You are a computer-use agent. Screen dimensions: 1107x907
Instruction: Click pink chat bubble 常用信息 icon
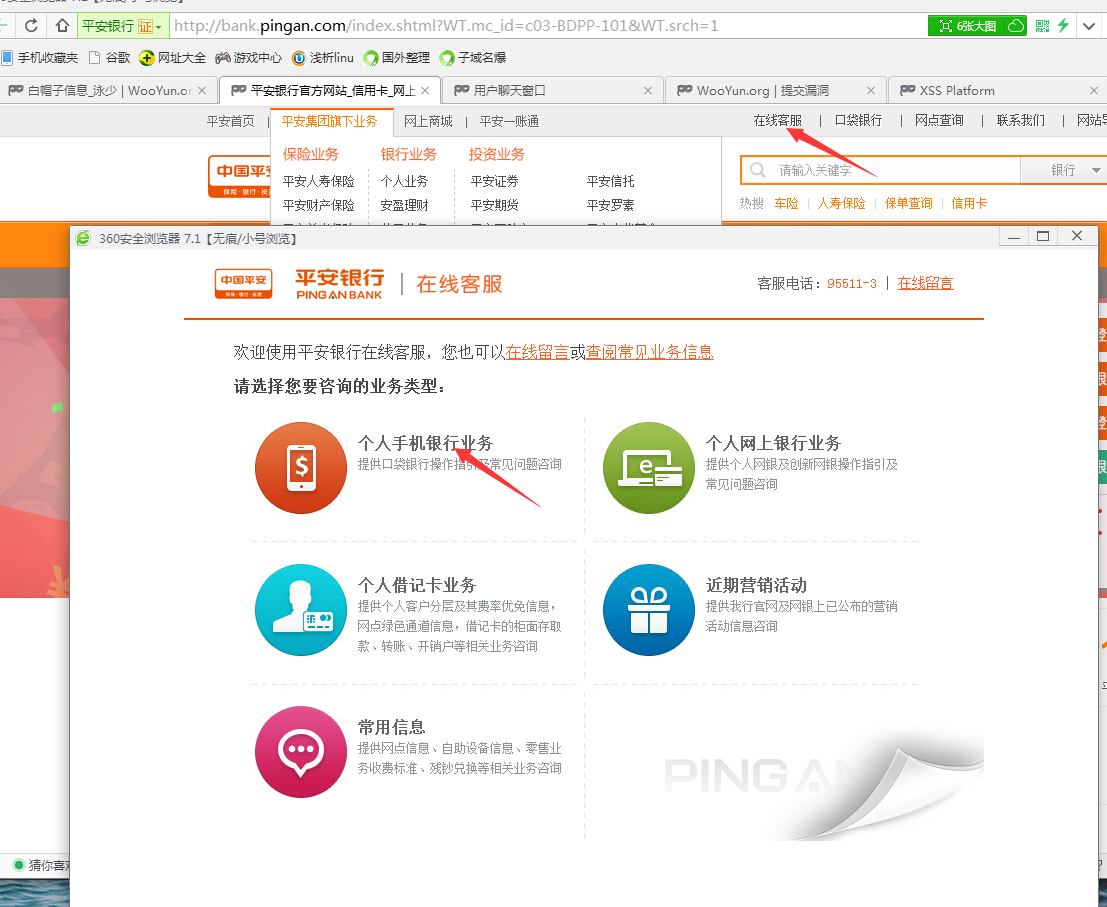coord(301,752)
